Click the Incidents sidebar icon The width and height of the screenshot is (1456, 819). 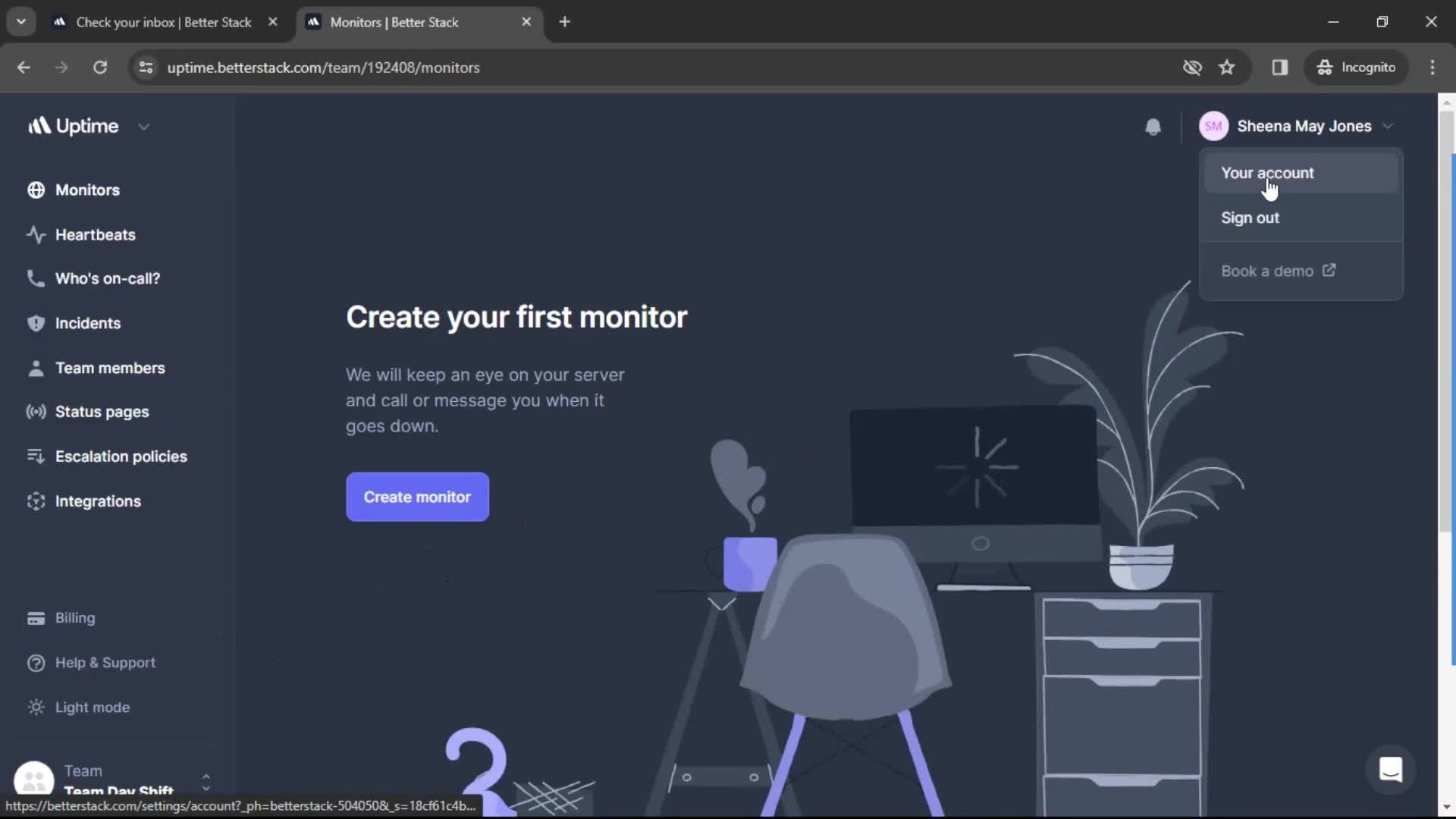coord(36,323)
